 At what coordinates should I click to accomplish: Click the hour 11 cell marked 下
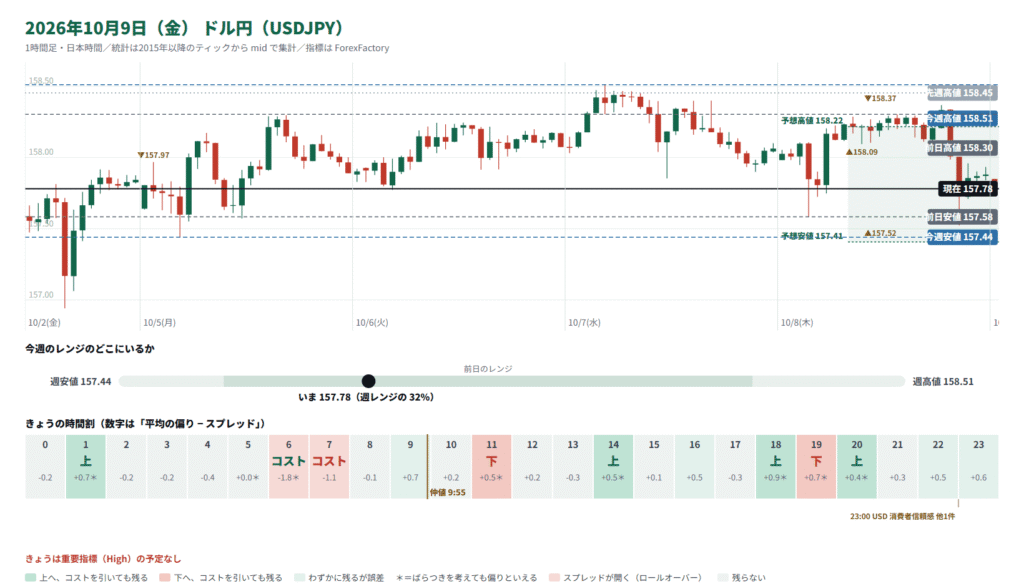click(x=492, y=466)
